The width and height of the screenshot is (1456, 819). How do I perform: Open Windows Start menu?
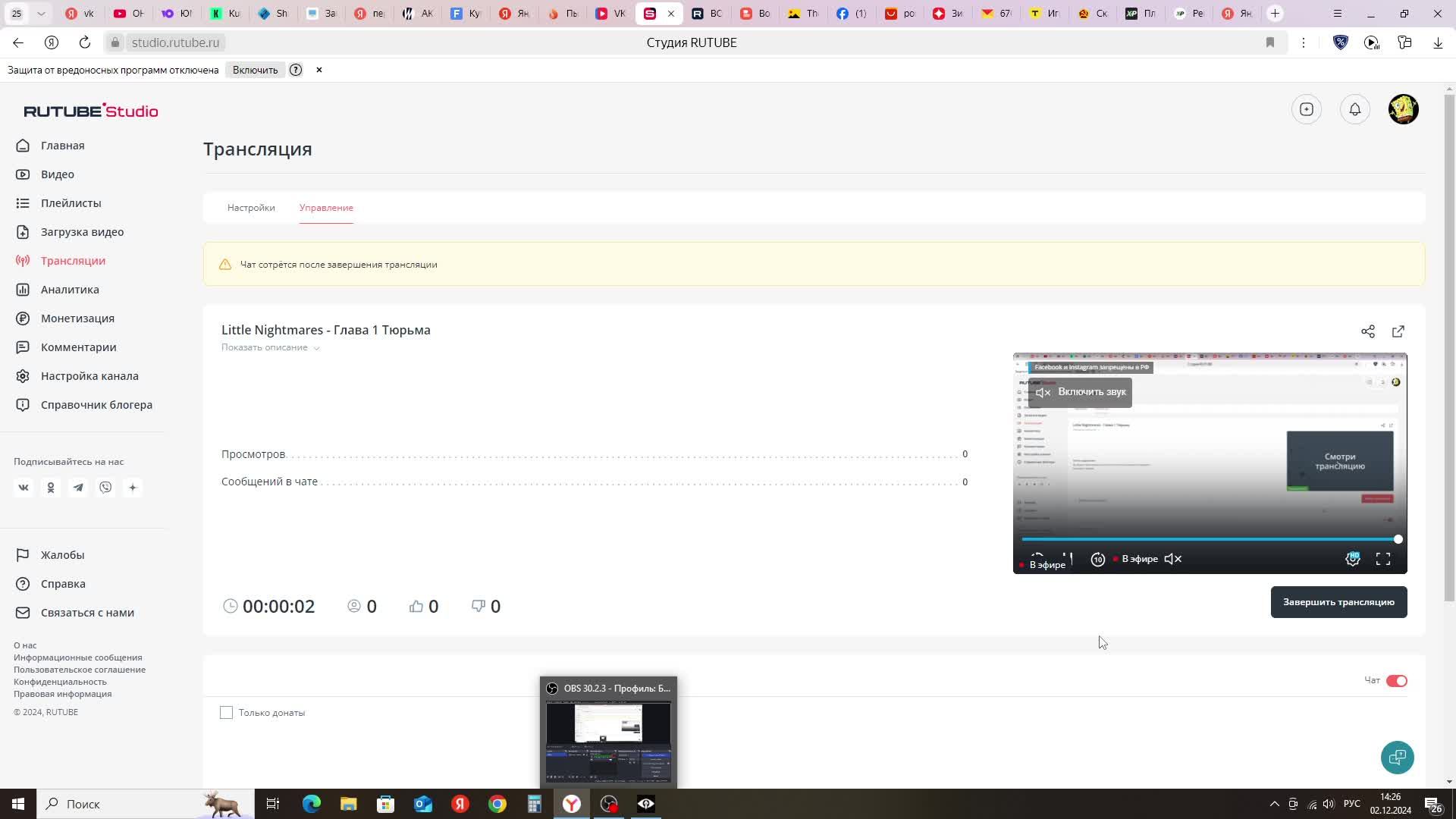pos(18,804)
